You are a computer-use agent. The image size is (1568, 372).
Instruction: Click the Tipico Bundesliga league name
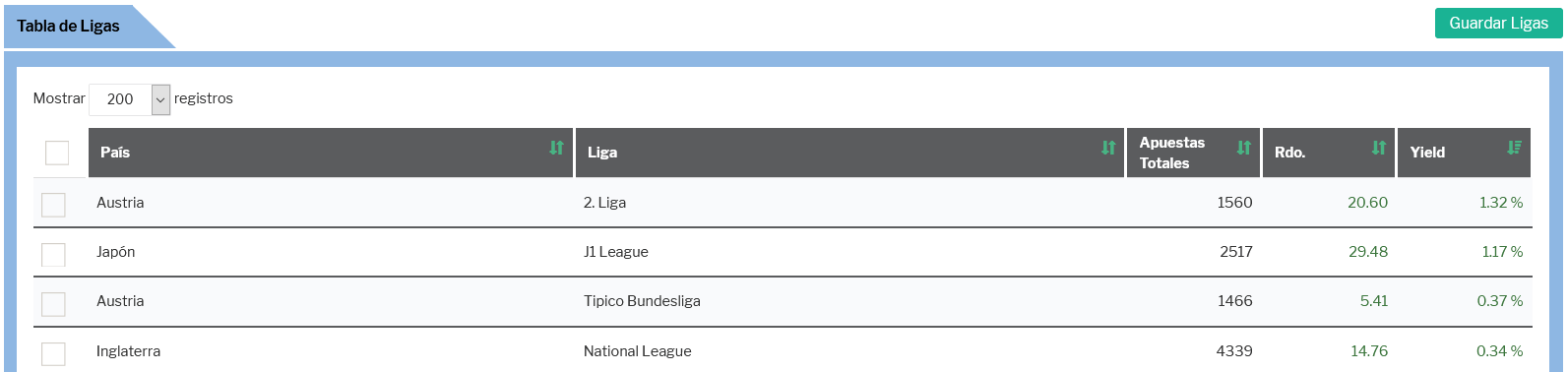click(x=642, y=301)
